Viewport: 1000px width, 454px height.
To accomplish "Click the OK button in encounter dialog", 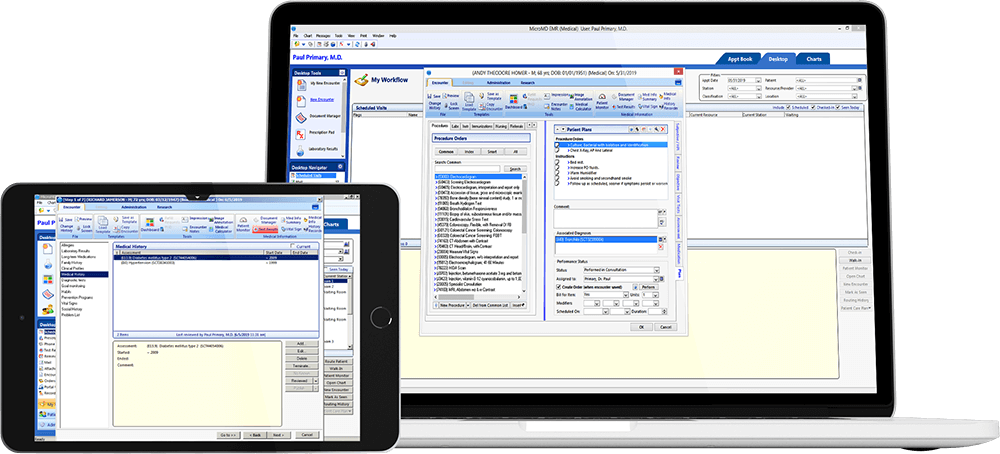I will tap(642, 326).
